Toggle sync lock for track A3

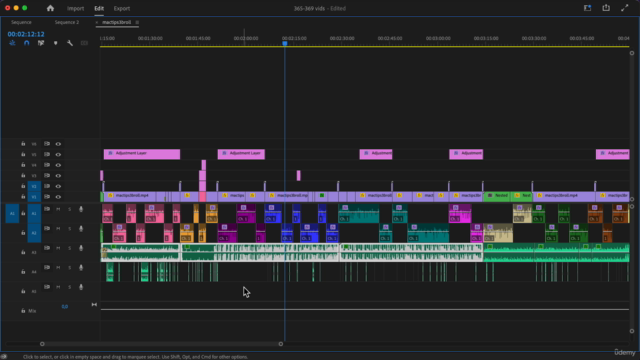coord(47,248)
